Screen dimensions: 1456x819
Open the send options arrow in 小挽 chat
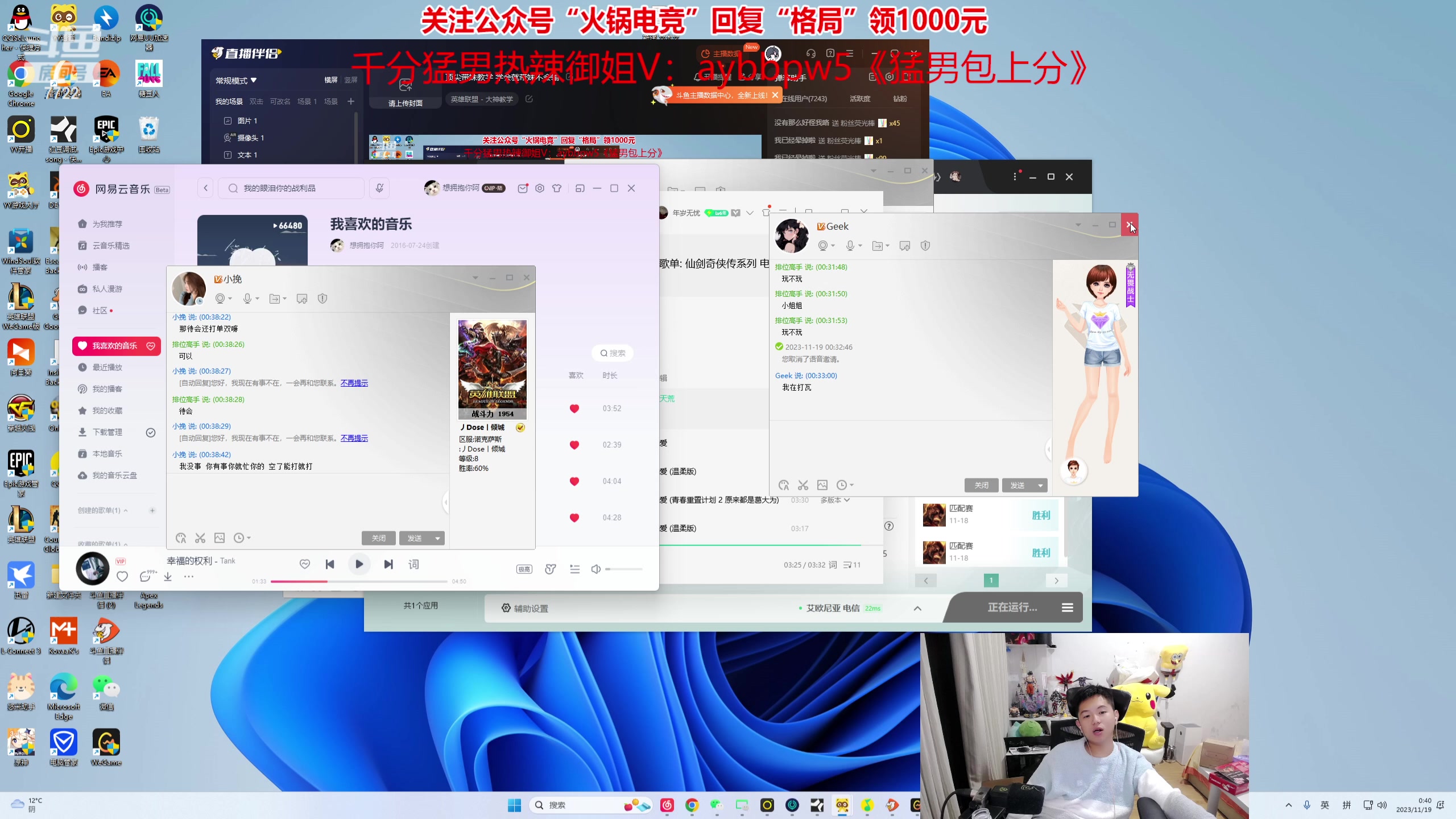click(x=437, y=538)
